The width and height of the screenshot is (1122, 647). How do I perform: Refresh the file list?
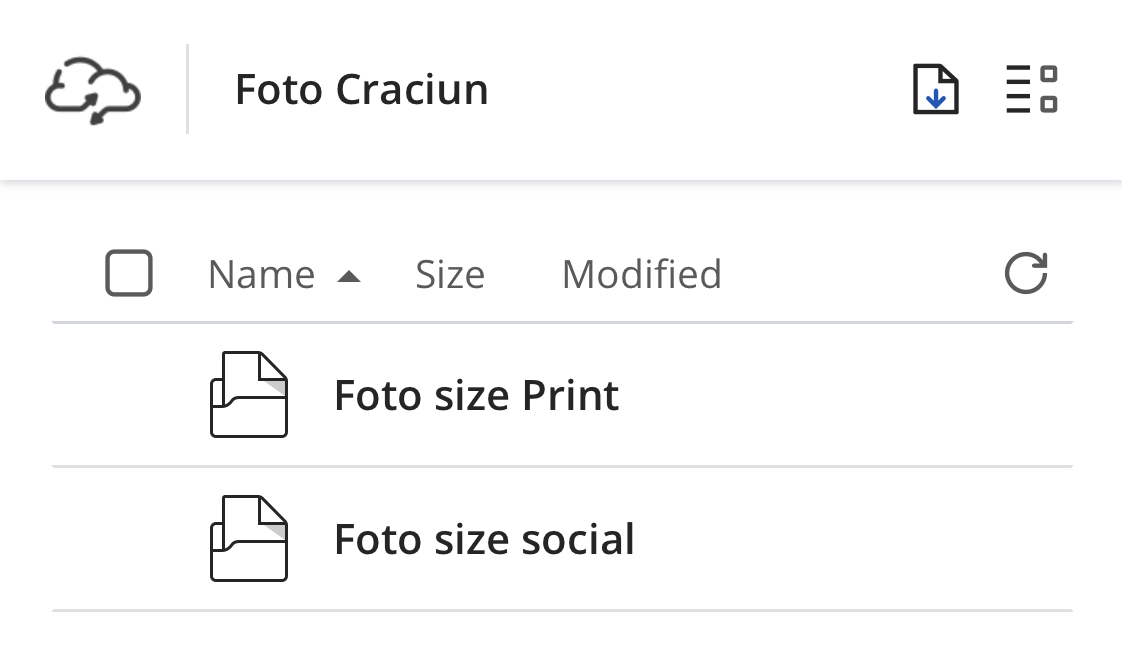pos(1025,274)
